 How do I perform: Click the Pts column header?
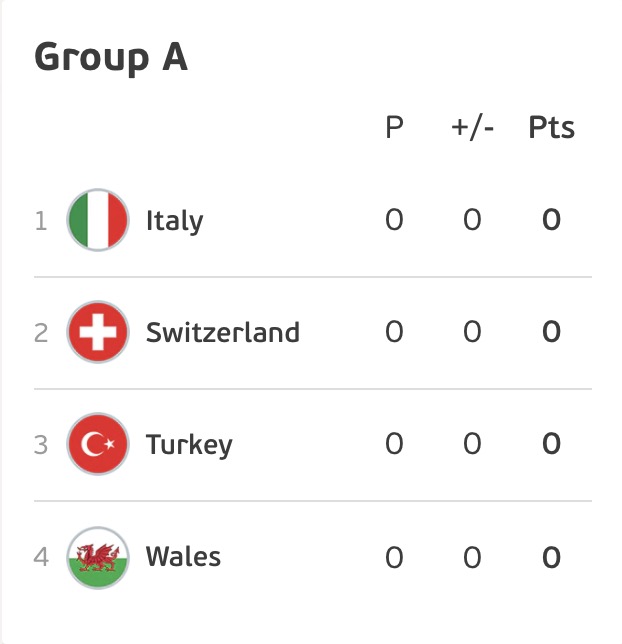[551, 127]
